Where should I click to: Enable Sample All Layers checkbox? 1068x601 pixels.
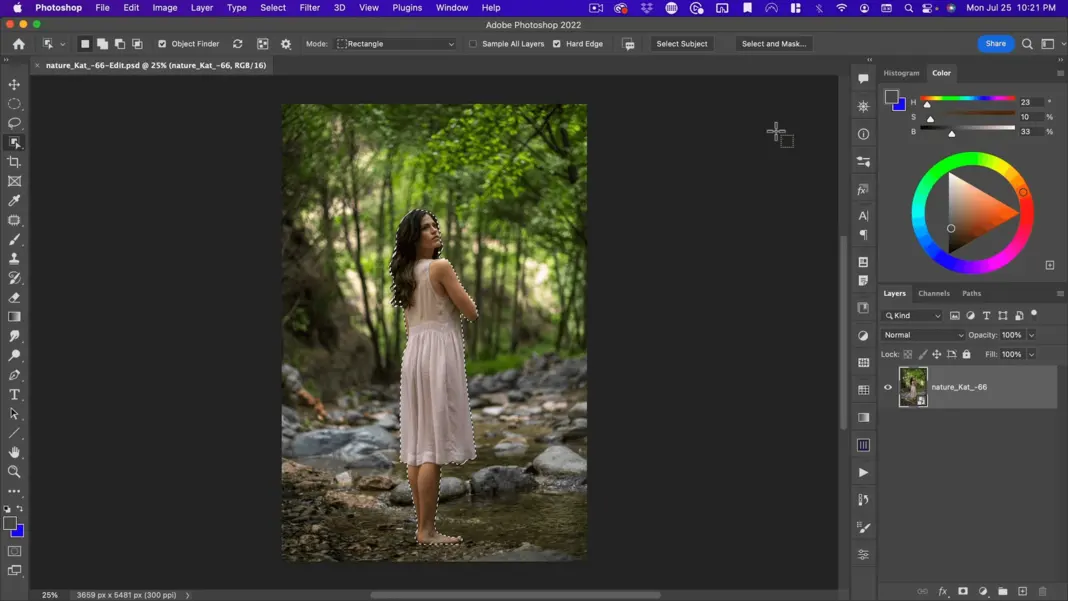pyautogui.click(x=473, y=44)
